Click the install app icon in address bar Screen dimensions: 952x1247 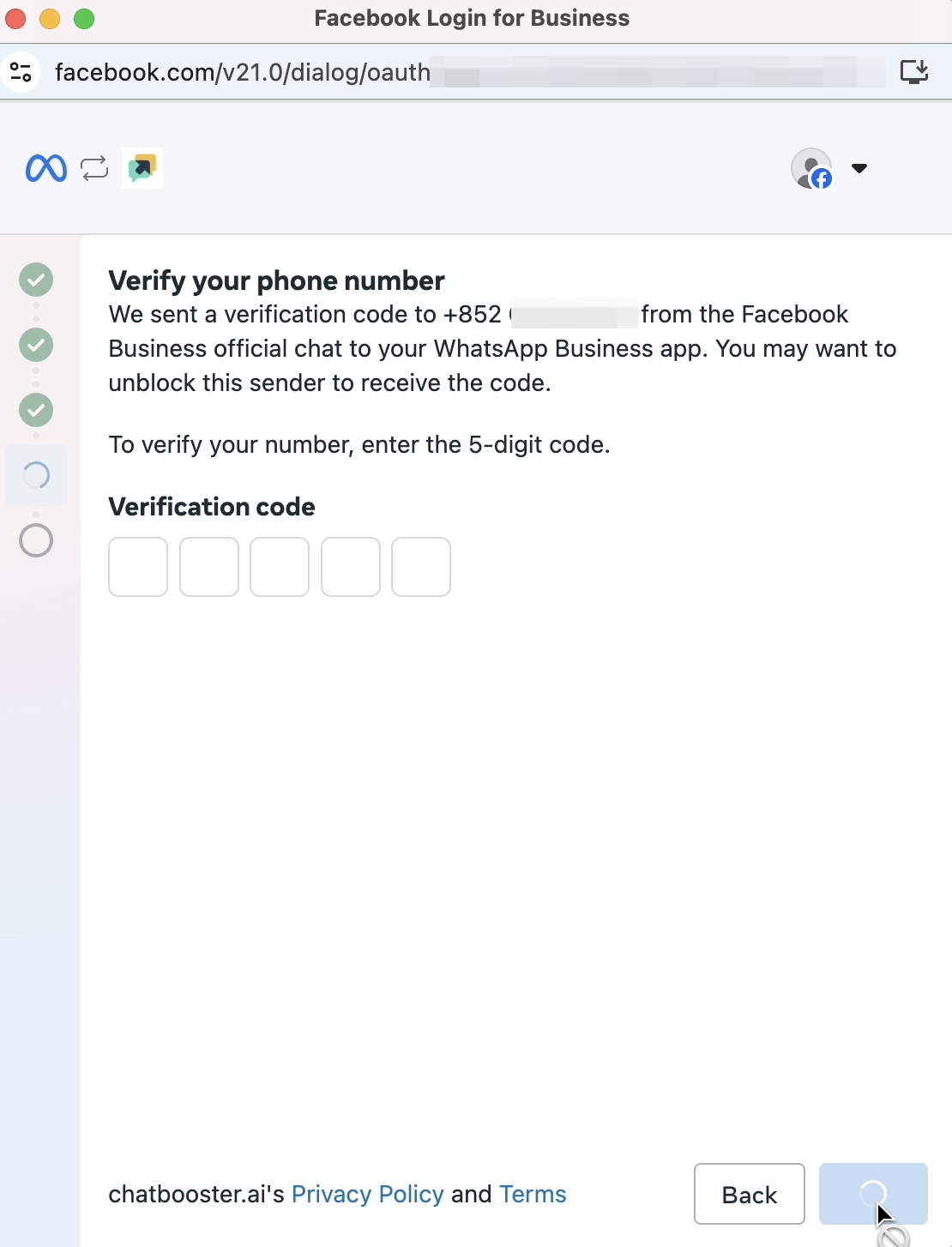pyautogui.click(x=915, y=72)
